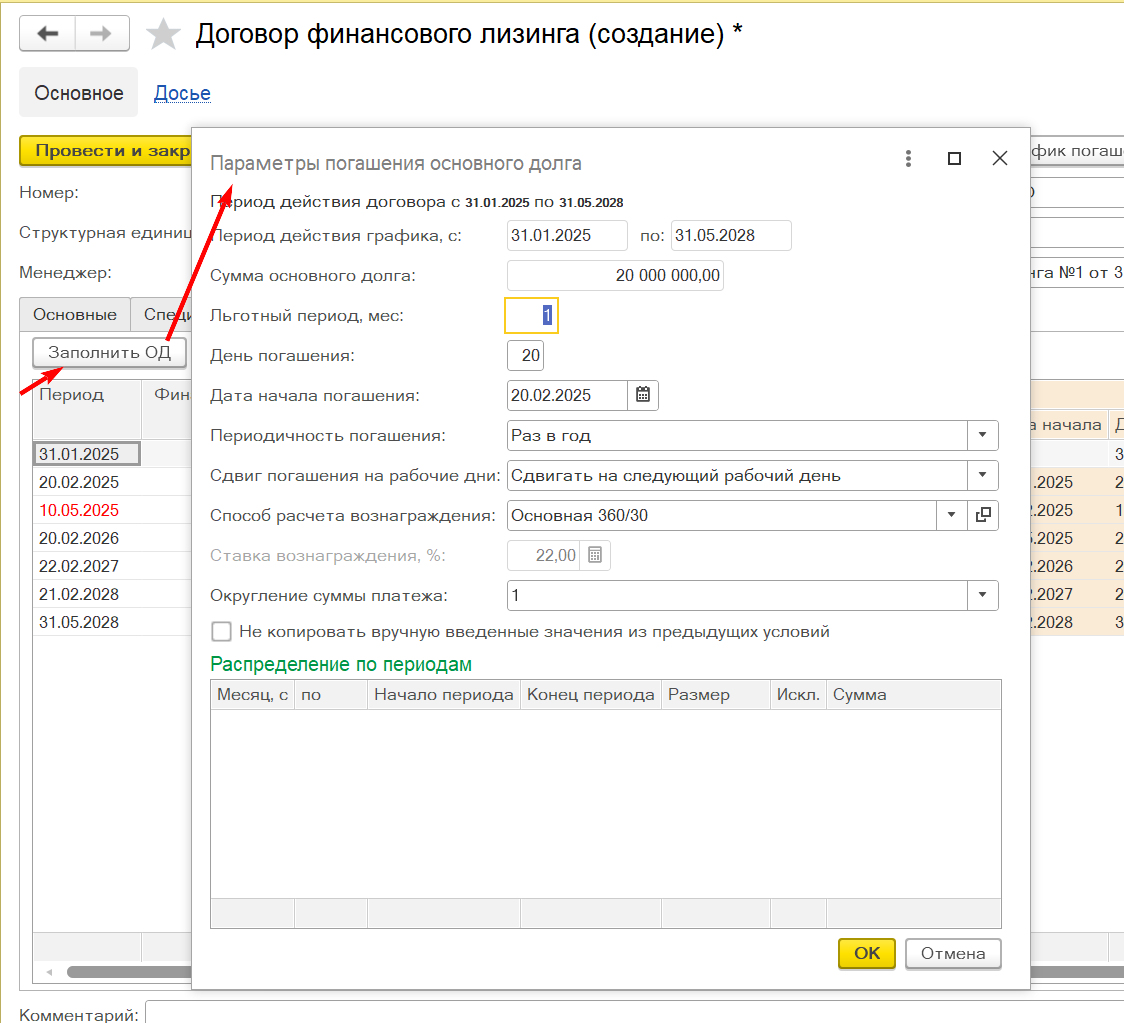1124x1023 pixels.
Task: Maximize the repayment parameters dialog
Action: (x=954, y=158)
